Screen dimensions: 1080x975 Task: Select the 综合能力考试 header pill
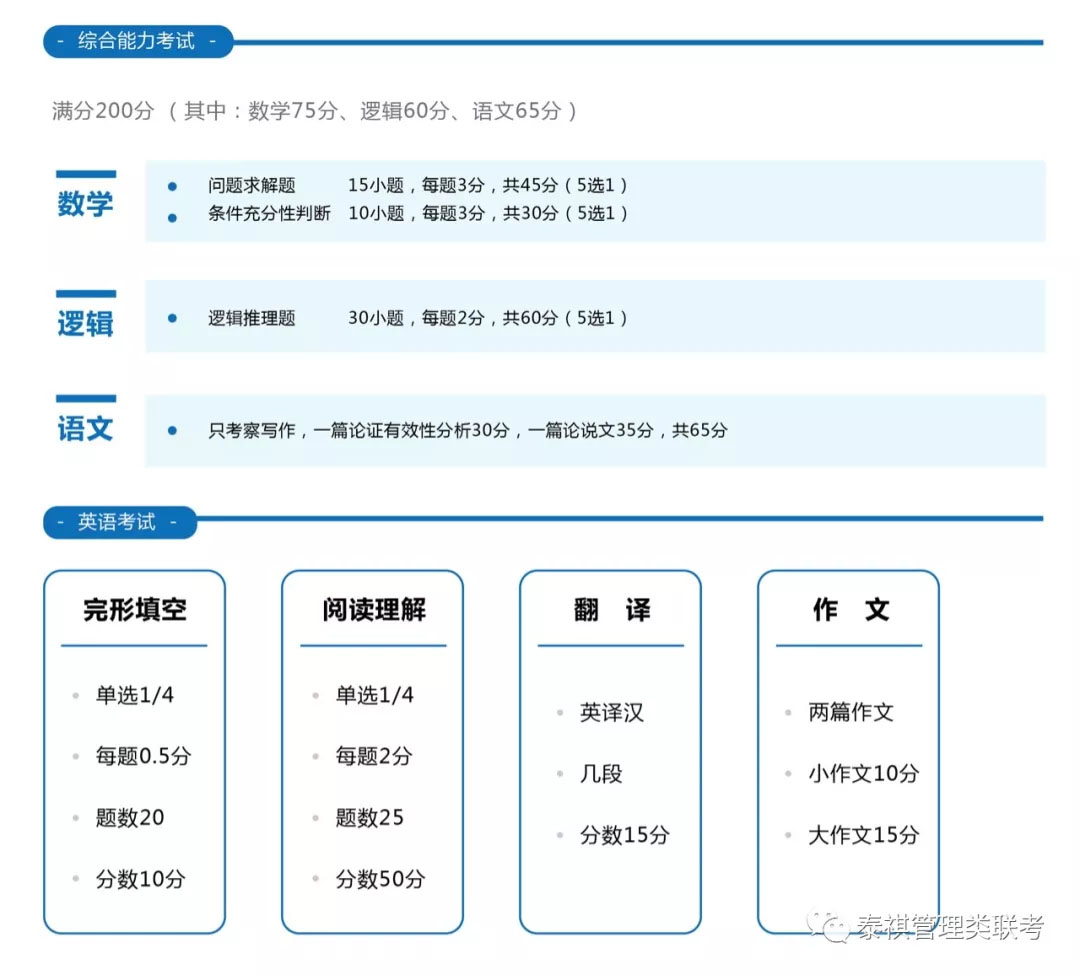[137, 42]
